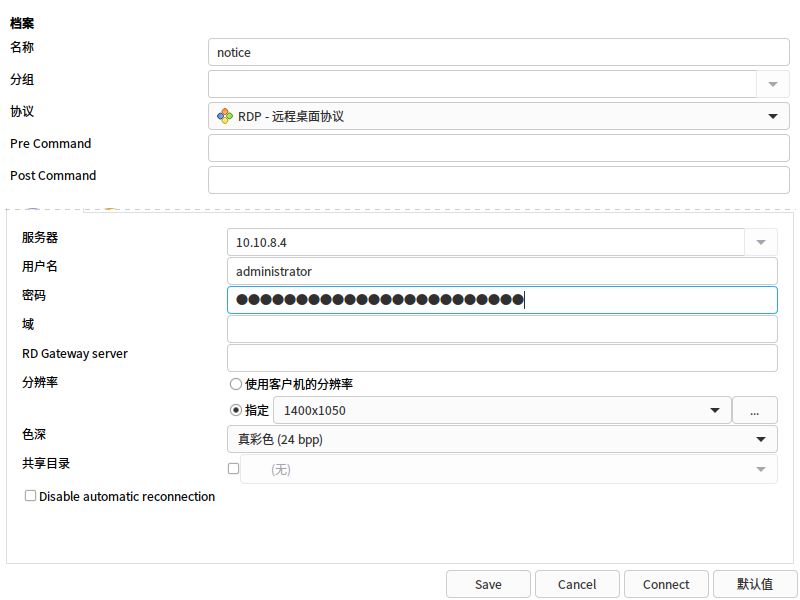Click the 'RD Gateway server' label
The width and height of the screenshot is (800, 600).
coord(75,354)
